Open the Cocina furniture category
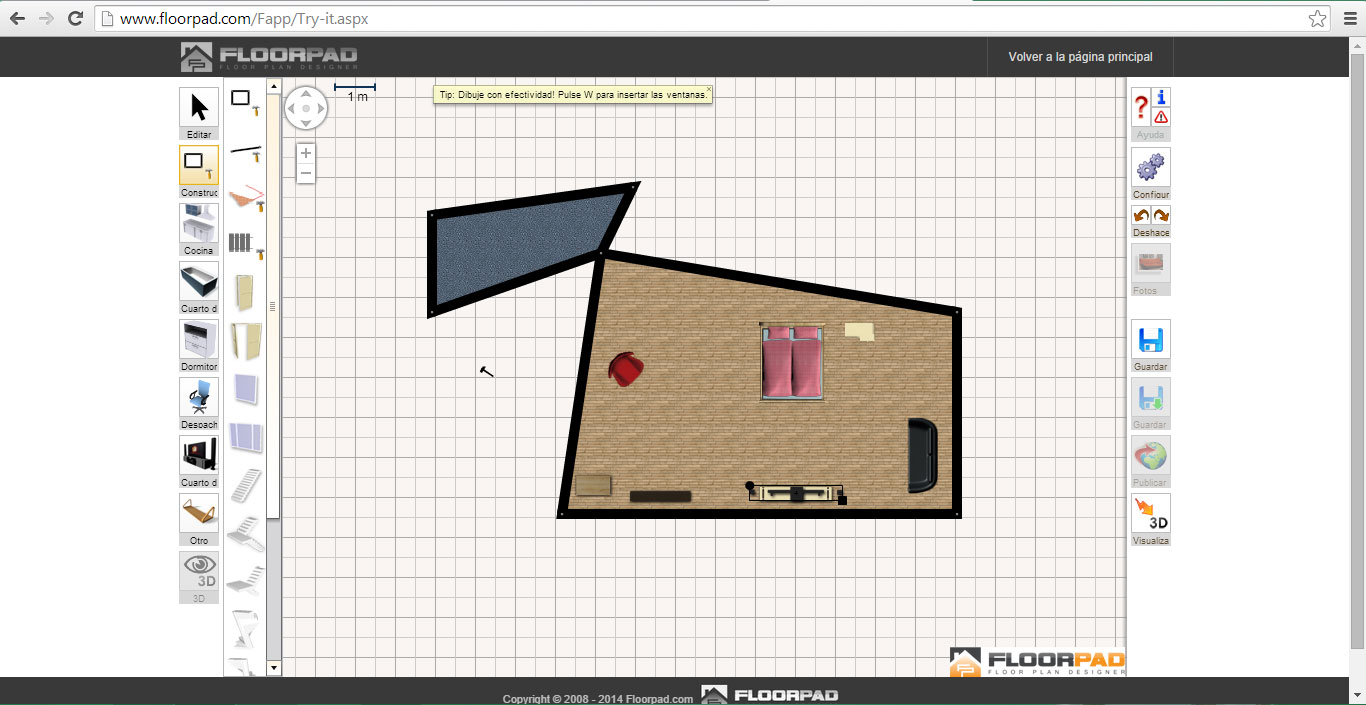1366x705 pixels. coord(198,224)
